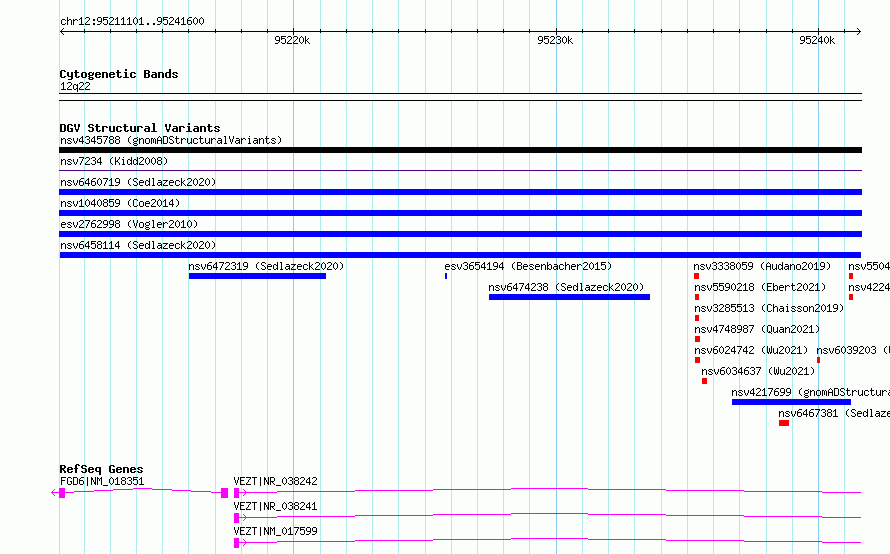Viewport: 890px width, 554px height.
Task: Open the Cytogenetic Bands track heading
Action: [x=119, y=74]
